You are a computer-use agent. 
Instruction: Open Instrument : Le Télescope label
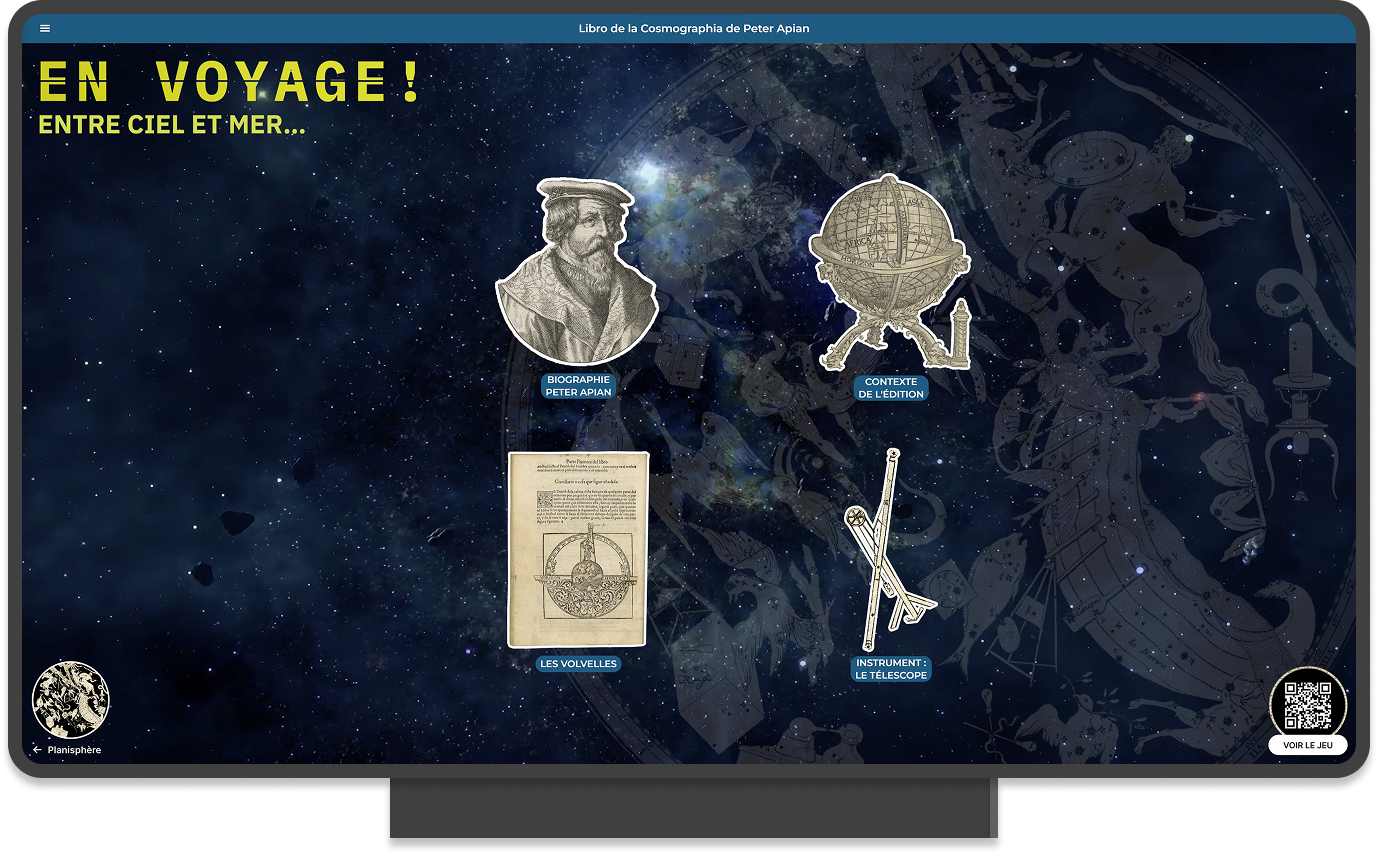[x=891, y=669]
